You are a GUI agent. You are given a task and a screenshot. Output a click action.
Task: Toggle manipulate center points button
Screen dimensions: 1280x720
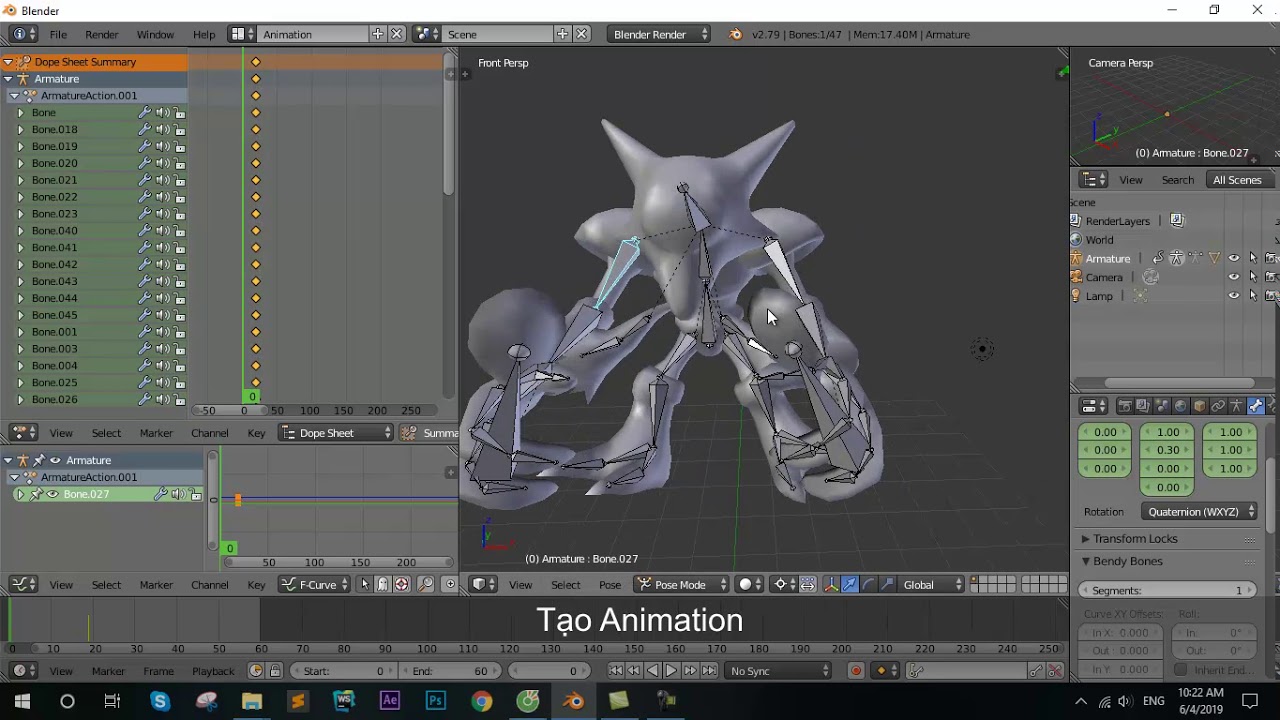[808, 585]
